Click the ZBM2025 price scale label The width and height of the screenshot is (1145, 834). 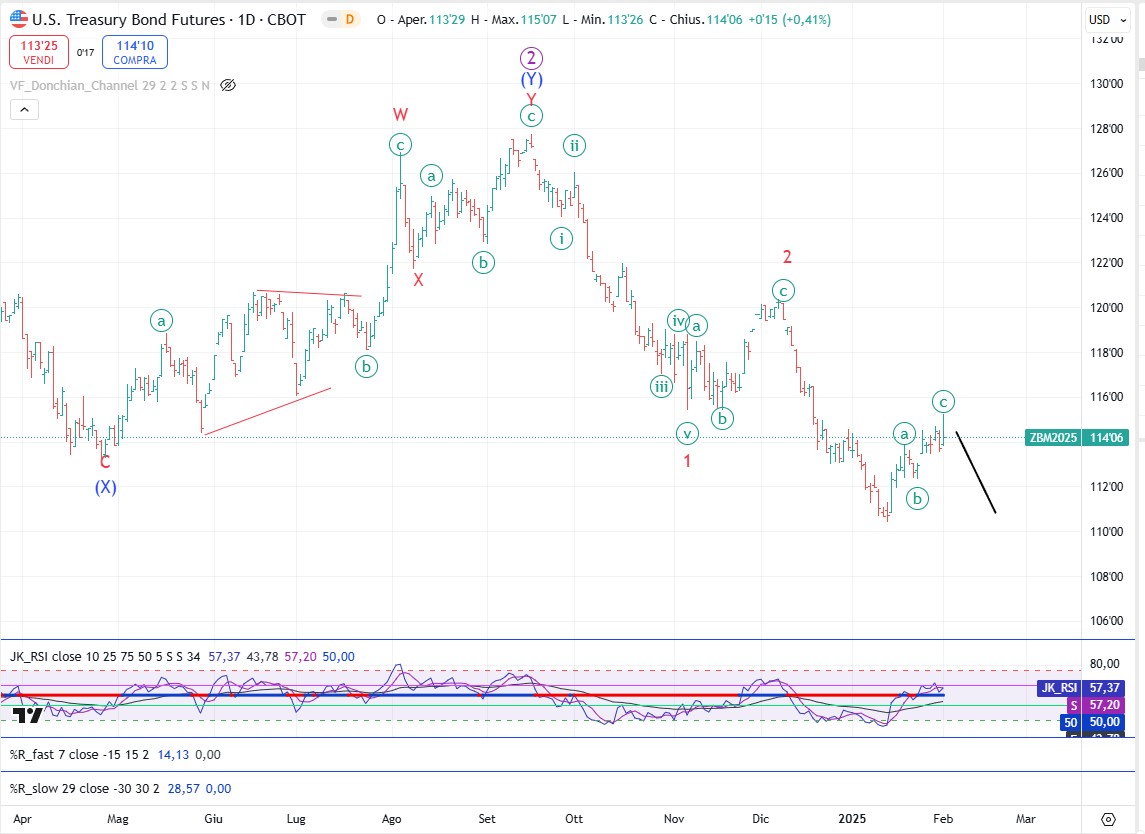(1053, 437)
